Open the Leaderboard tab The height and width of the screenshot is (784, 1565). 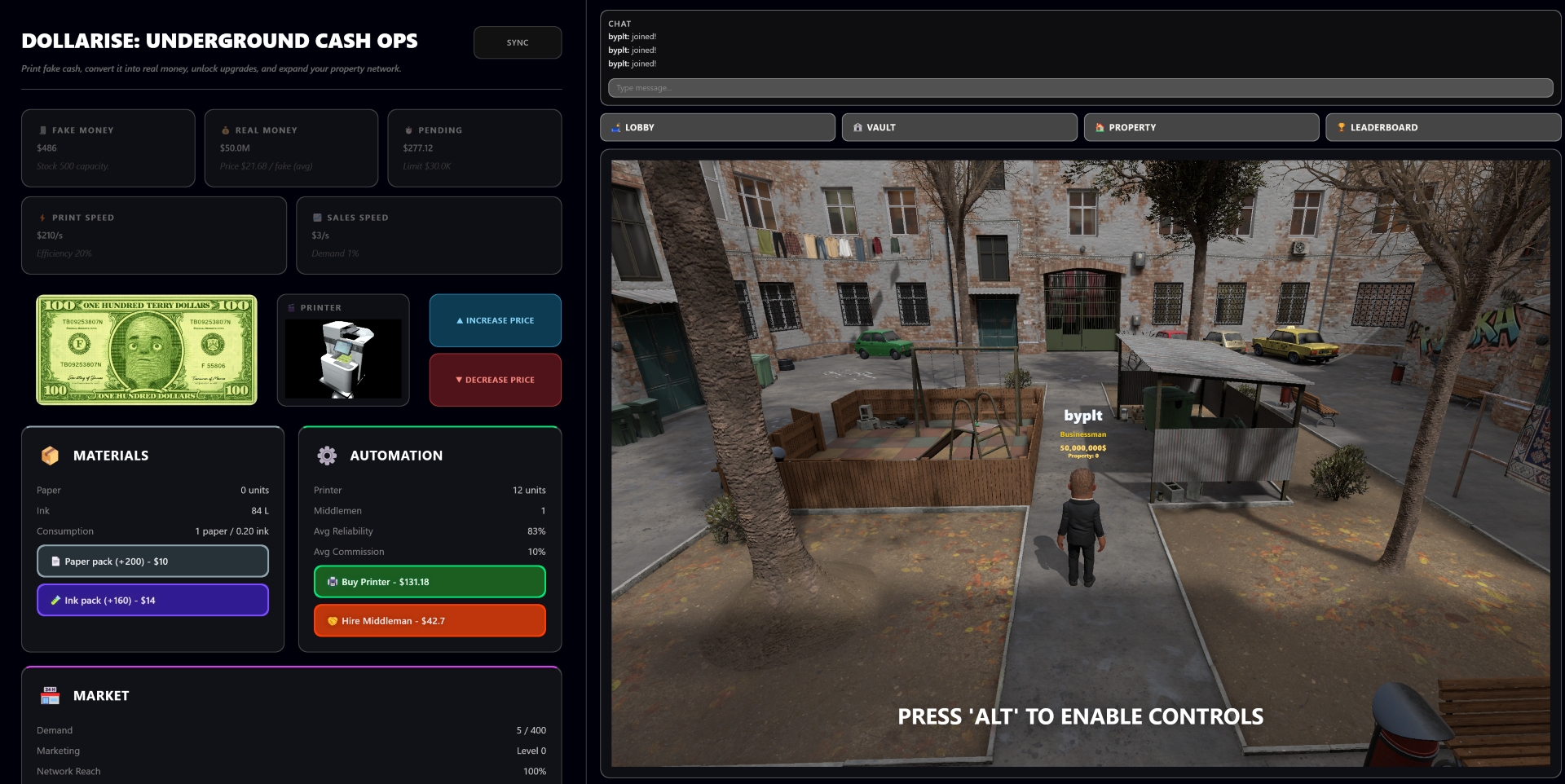(1443, 127)
